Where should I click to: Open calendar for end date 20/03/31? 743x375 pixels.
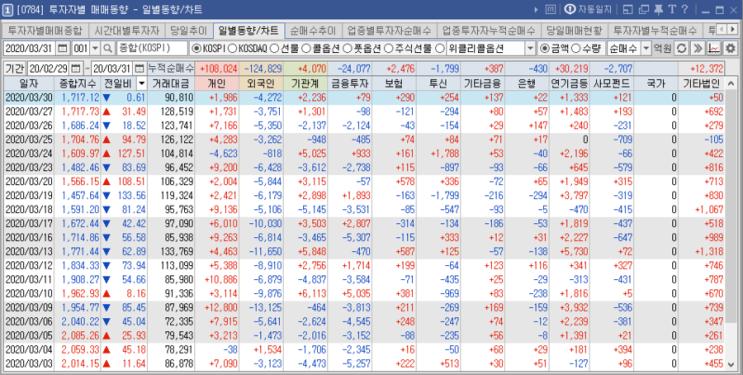pos(139,68)
